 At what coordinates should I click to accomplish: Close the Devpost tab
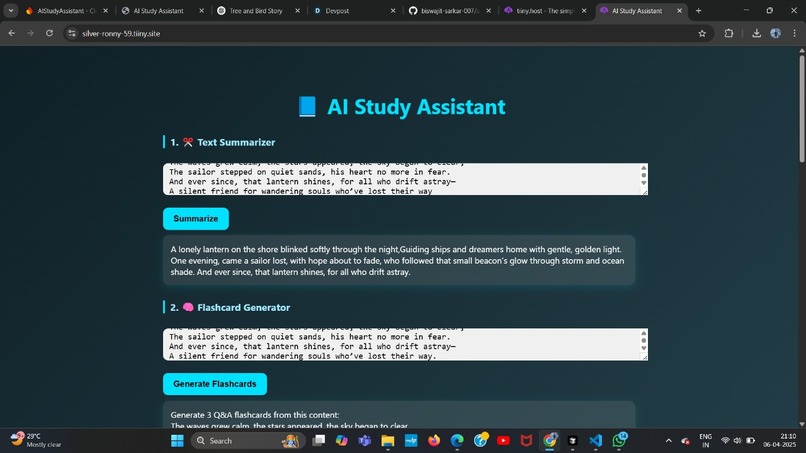click(393, 11)
